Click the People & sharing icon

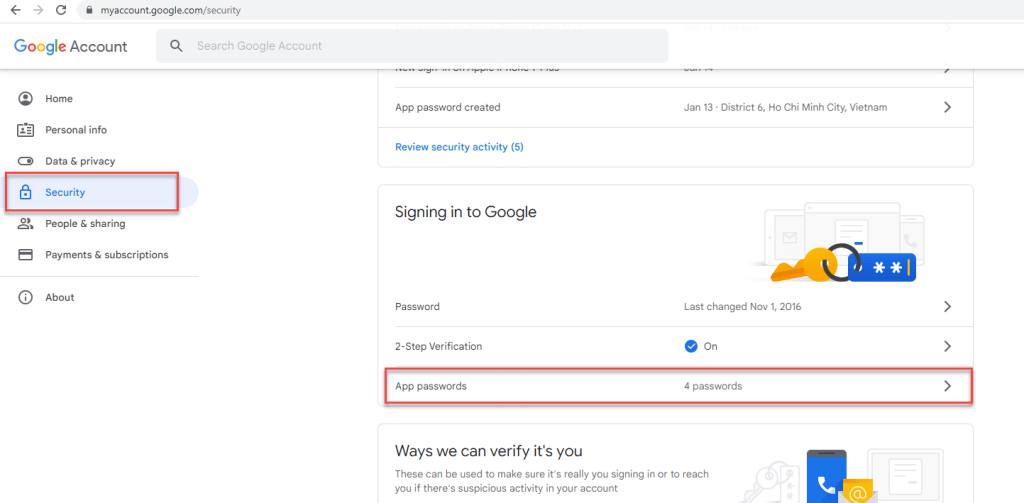26,224
